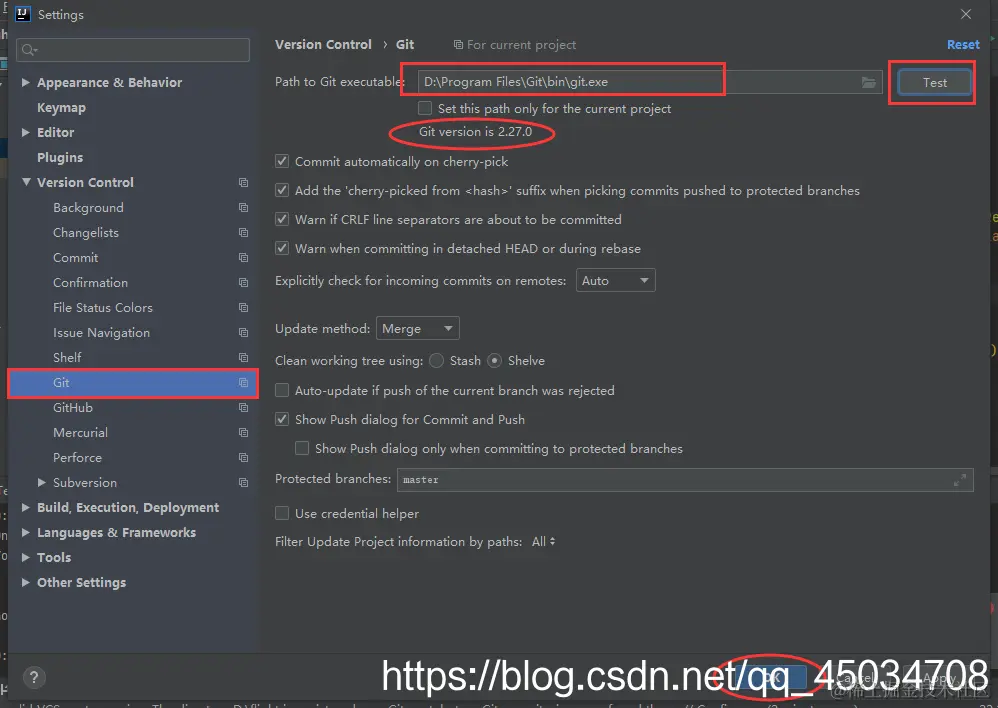Click the project-level icon beside Commit
The width and height of the screenshot is (998, 708).
pos(243,258)
